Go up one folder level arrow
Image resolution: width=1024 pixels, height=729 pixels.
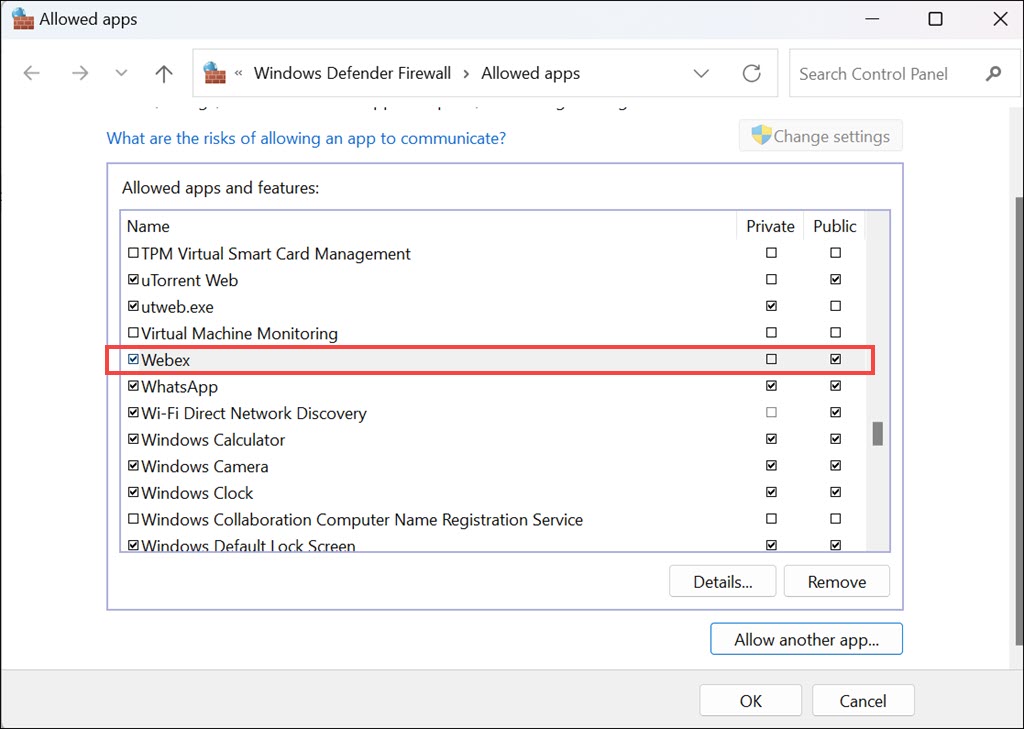[164, 73]
